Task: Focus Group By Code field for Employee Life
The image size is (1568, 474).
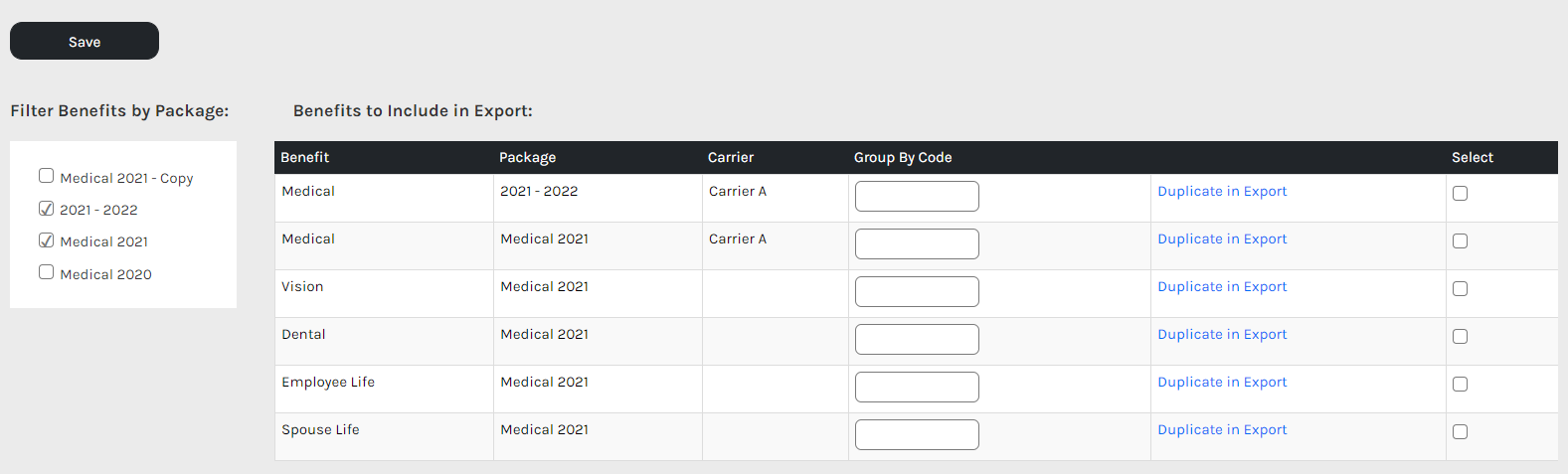Action: coord(917,388)
